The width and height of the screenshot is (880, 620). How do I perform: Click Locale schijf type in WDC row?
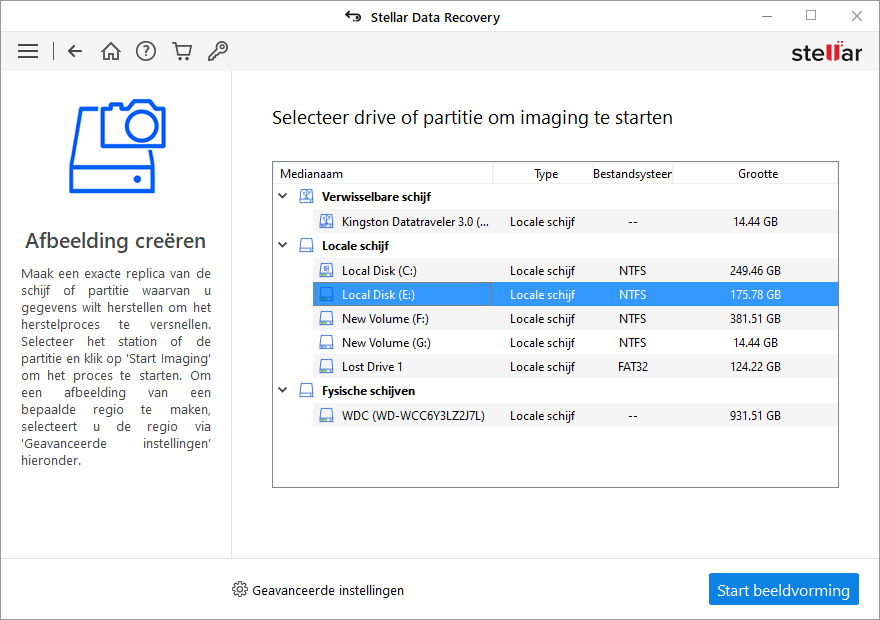click(542, 416)
